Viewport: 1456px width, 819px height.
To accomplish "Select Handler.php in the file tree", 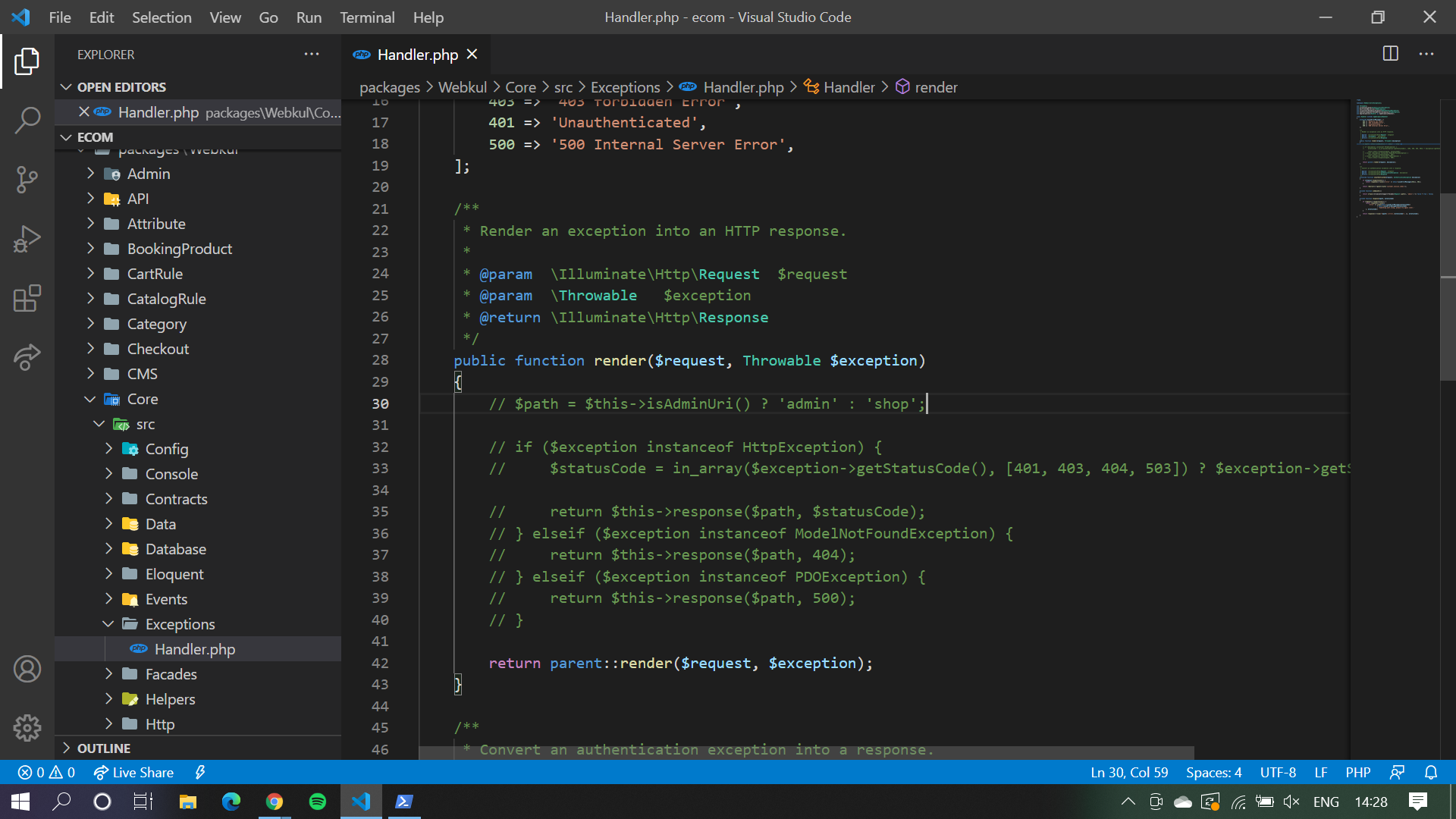I will (x=198, y=649).
